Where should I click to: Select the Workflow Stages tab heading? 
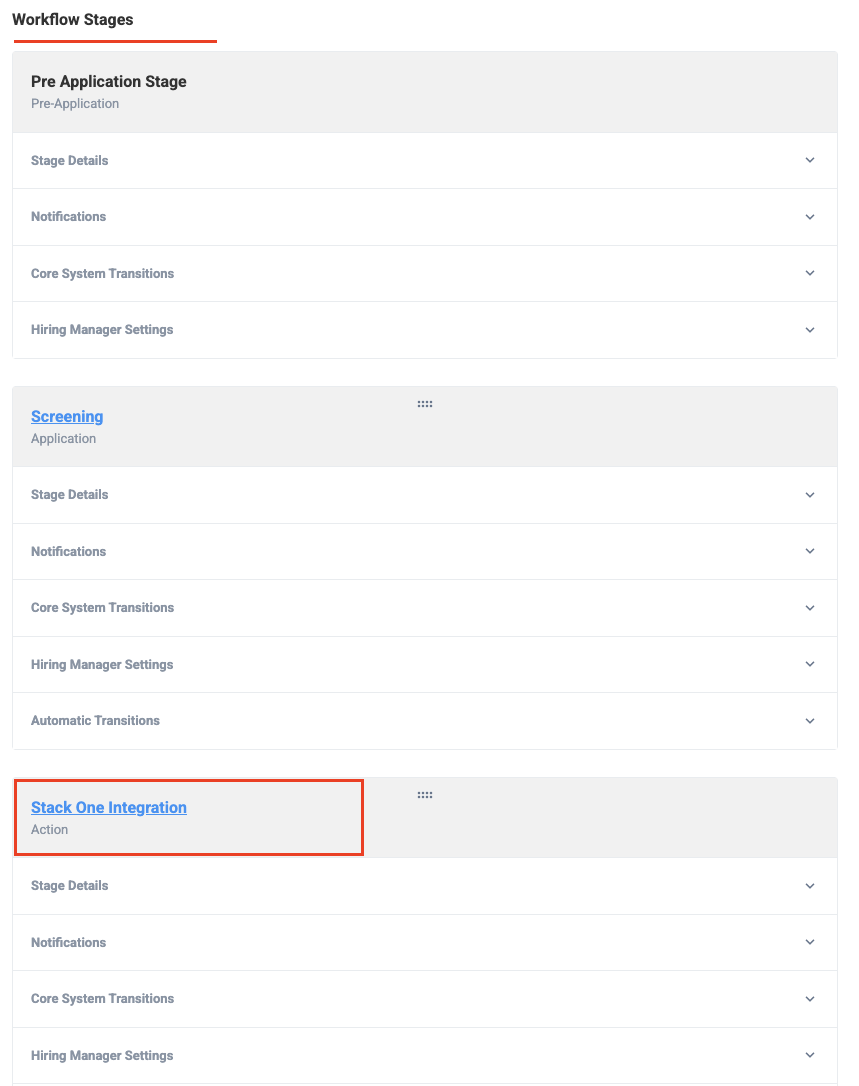point(73,19)
